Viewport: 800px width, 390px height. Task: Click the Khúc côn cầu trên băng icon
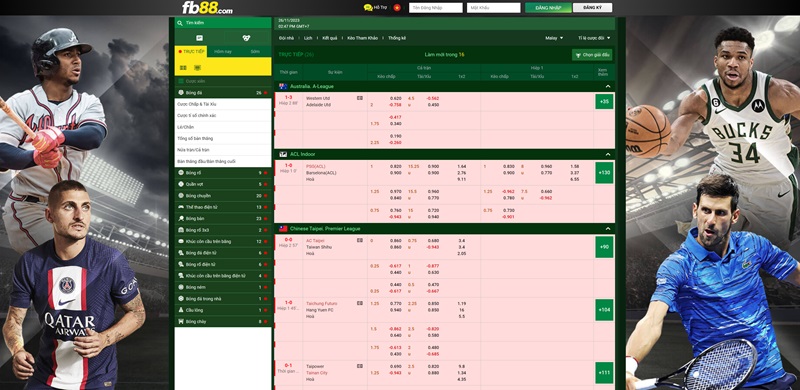point(181,241)
